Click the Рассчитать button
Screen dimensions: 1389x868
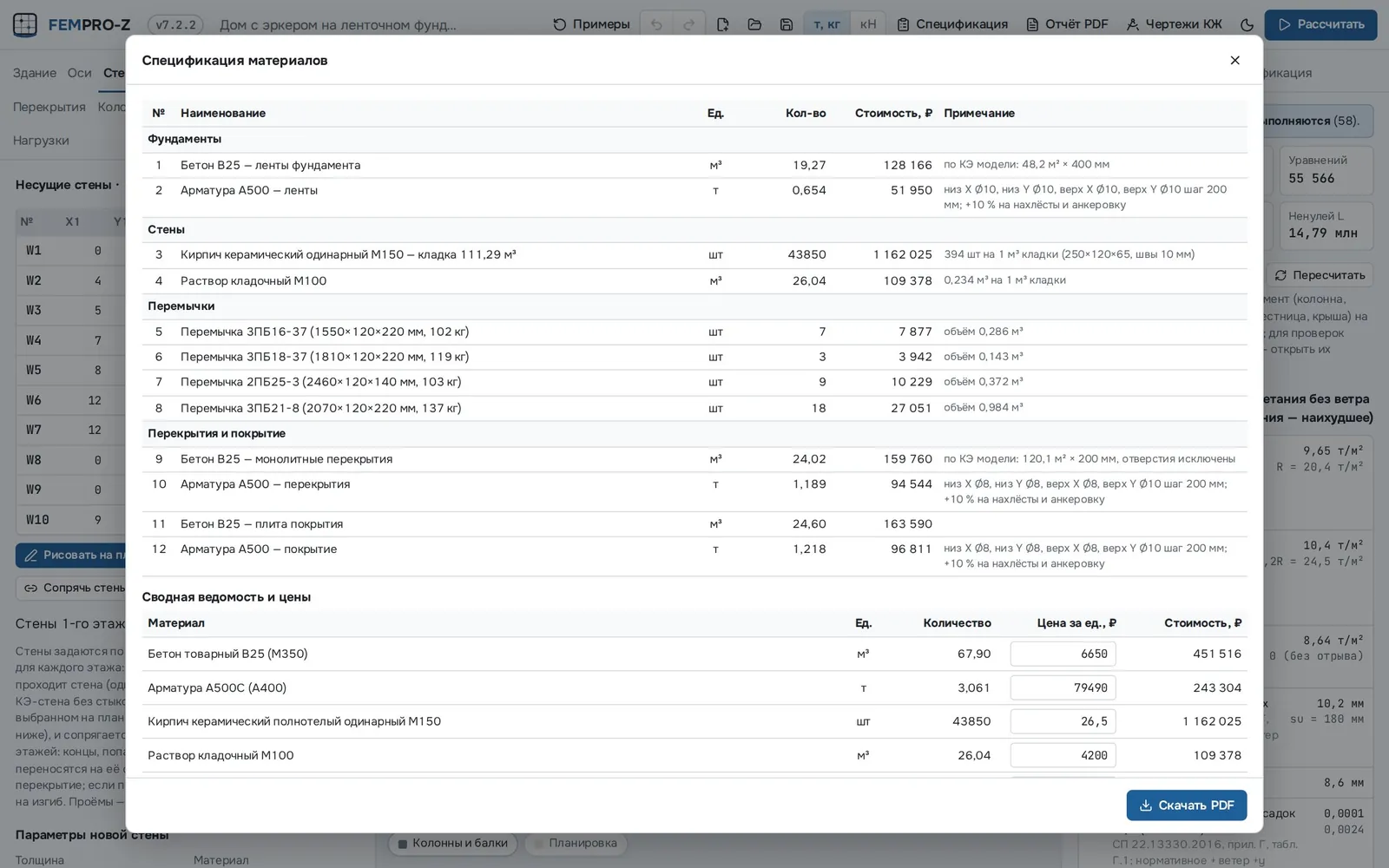coord(1320,24)
